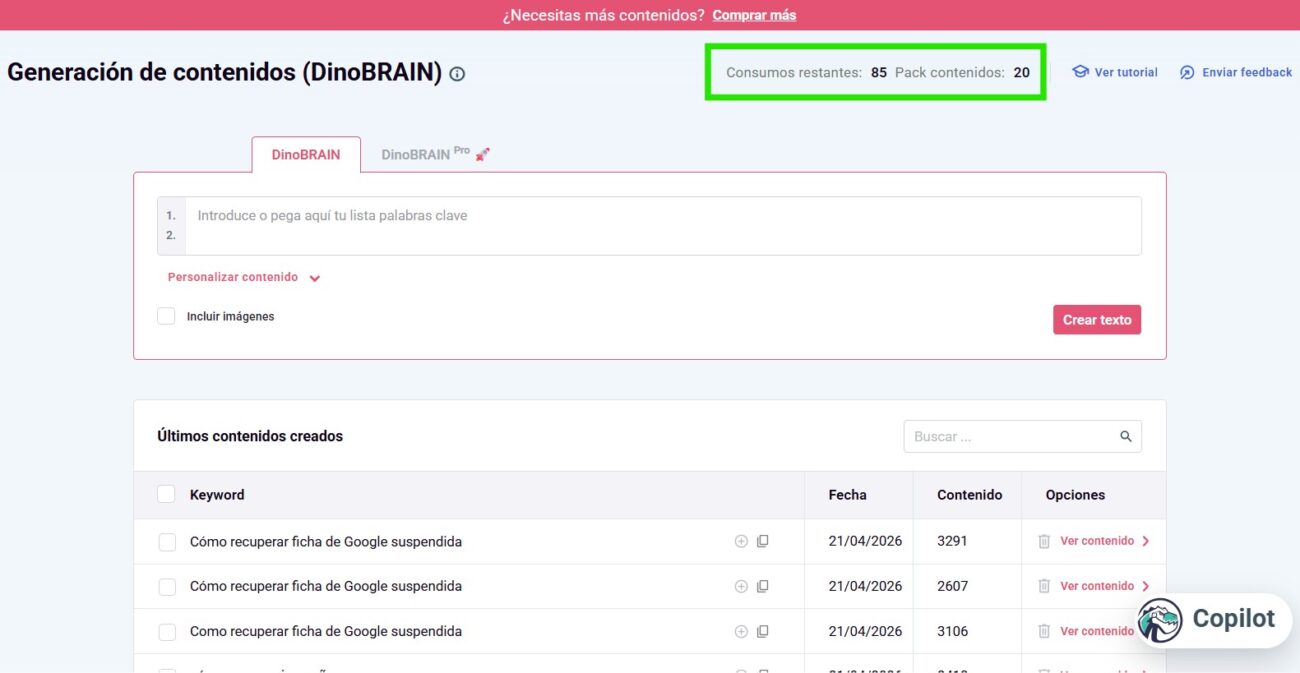
Task: Click the plus icon in the 3106 row
Action: point(741,631)
